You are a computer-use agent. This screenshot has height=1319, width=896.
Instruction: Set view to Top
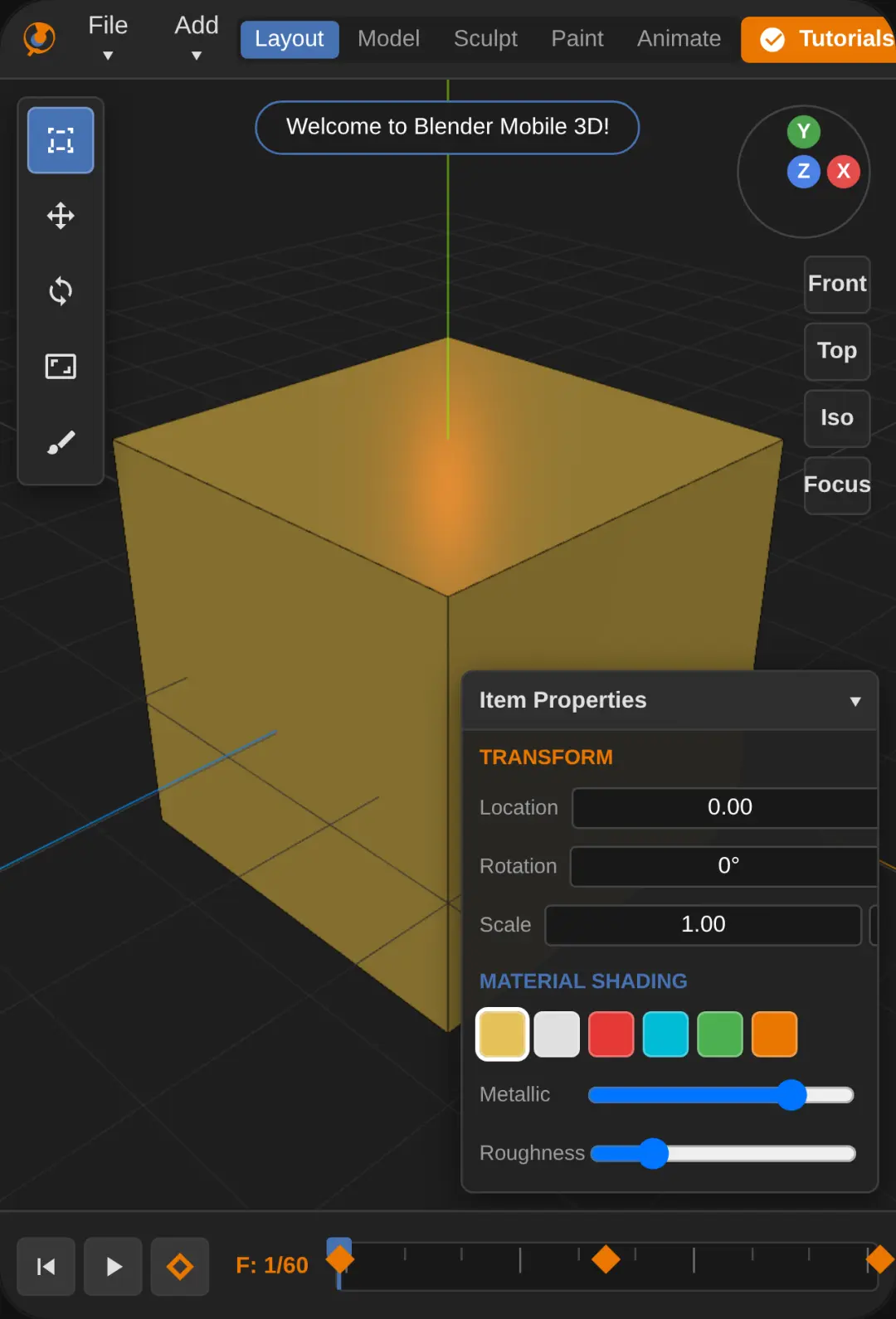[837, 351]
